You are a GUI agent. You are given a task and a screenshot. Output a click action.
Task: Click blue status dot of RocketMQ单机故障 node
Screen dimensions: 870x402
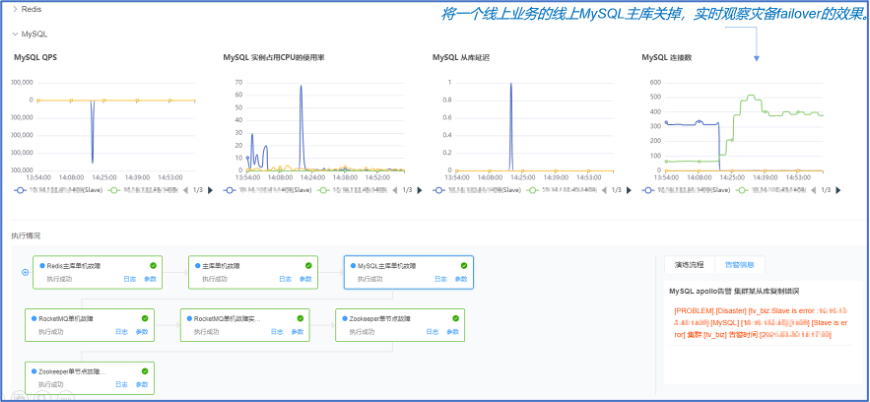33,319
